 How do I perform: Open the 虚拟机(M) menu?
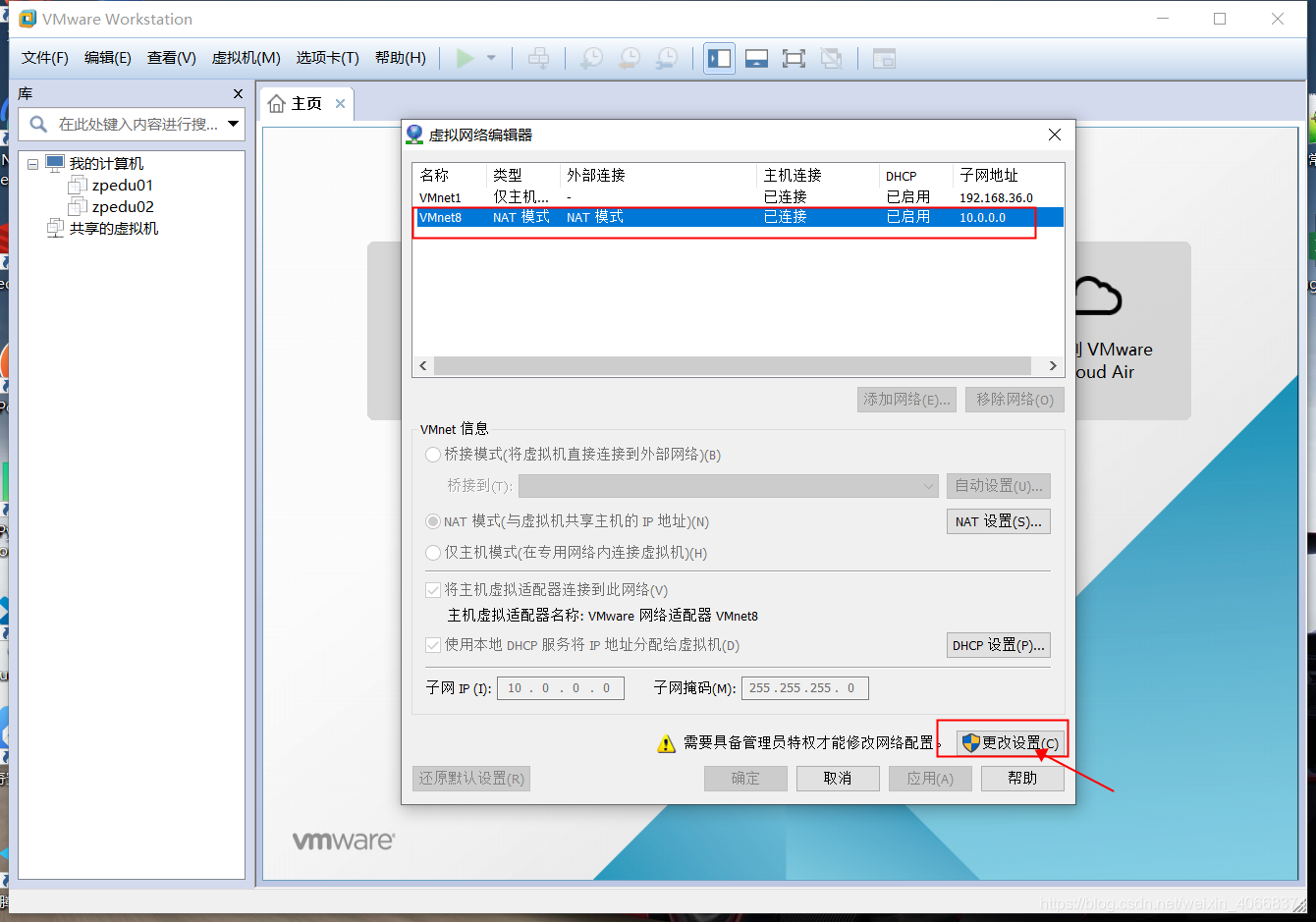tap(247, 58)
